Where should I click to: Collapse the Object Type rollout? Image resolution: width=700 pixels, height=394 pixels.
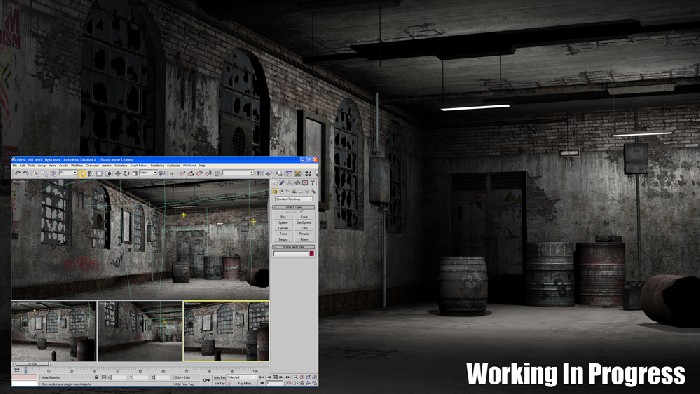coord(293,207)
